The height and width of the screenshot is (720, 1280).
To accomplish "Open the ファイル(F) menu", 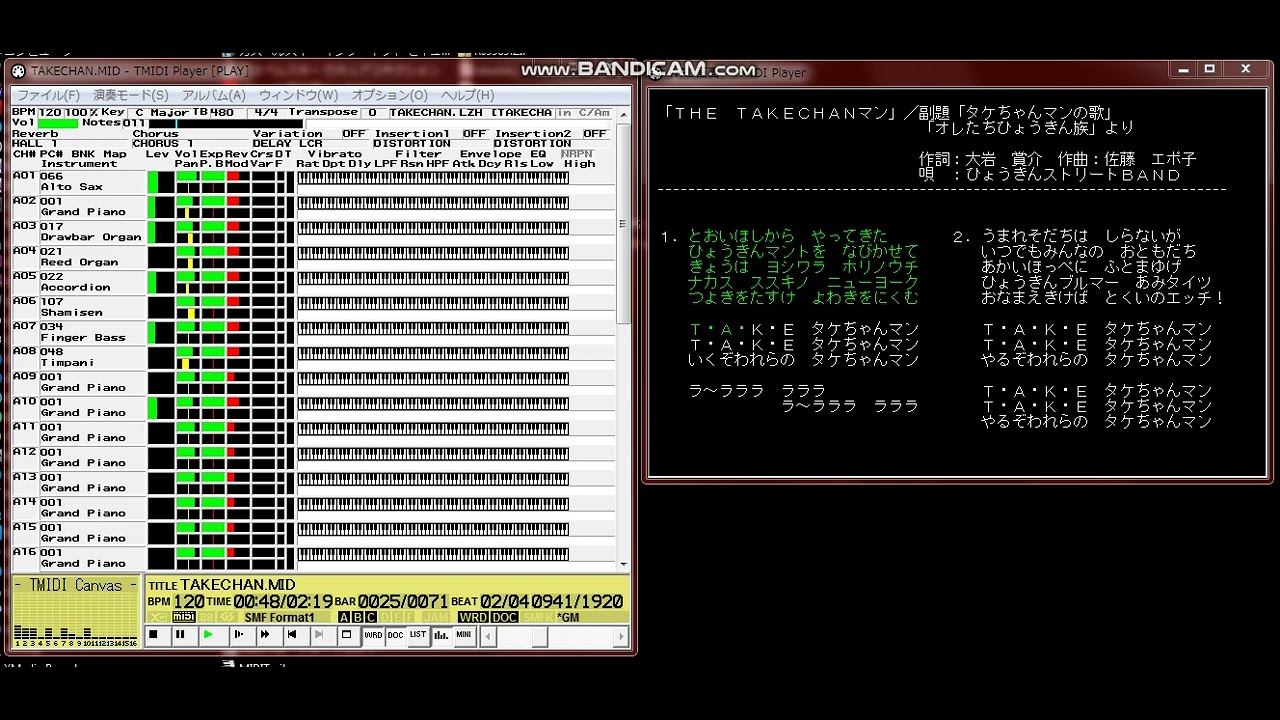I will 49,95.
